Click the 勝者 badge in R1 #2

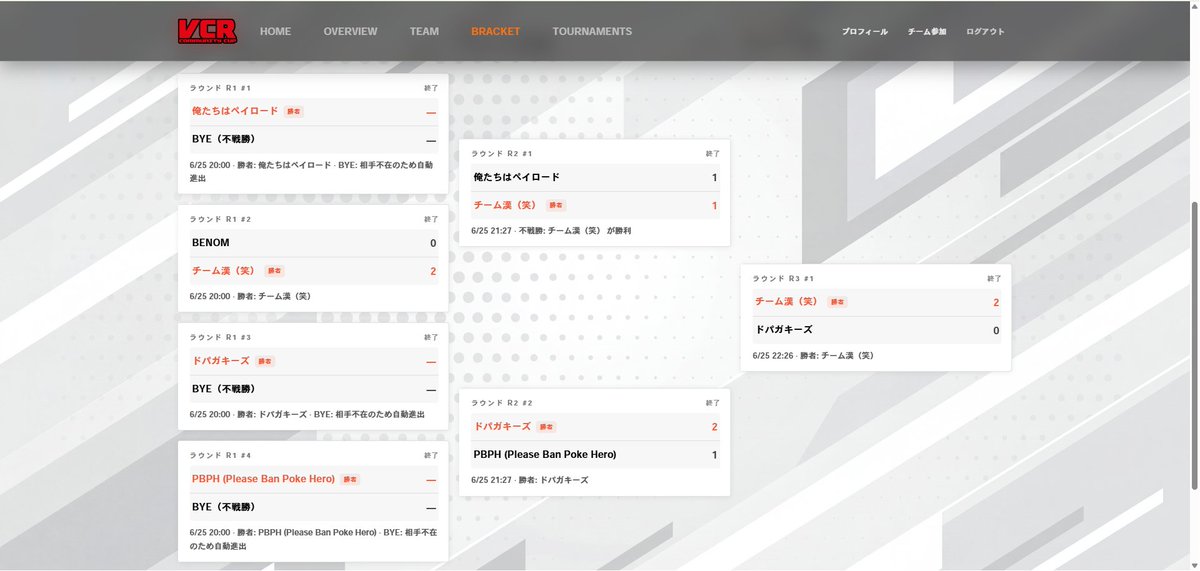(x=275, y=271)
